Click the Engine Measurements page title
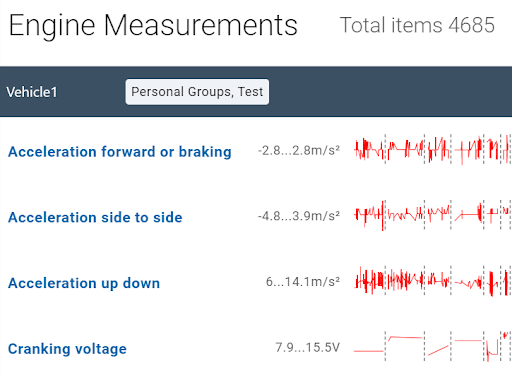Image resolution: width=512 pixels, height=380 pixels. click(153, 26)
